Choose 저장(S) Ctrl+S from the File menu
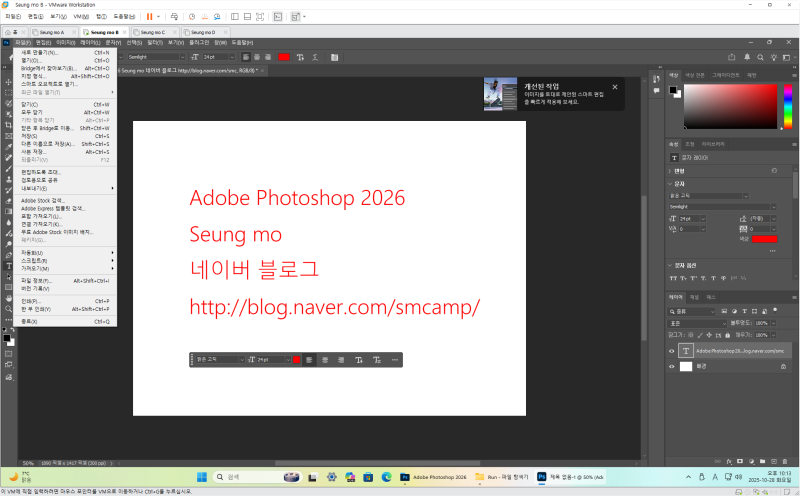 [65, 136]
